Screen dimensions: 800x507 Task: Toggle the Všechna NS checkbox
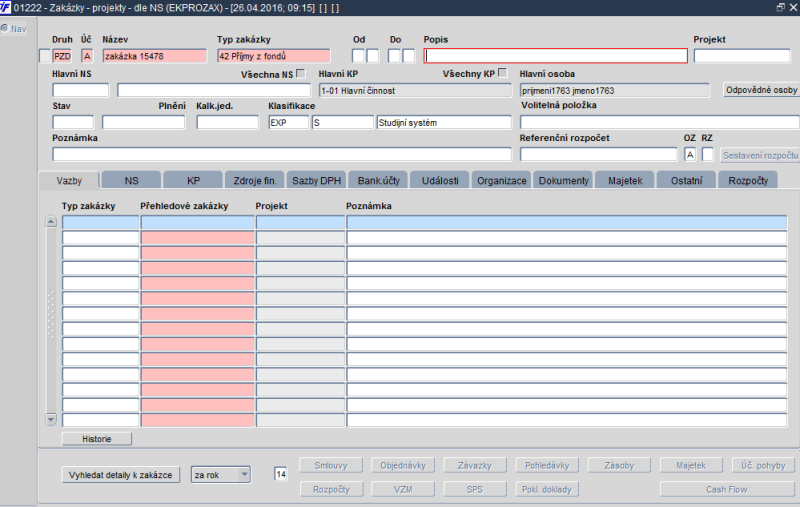point(301,74)
